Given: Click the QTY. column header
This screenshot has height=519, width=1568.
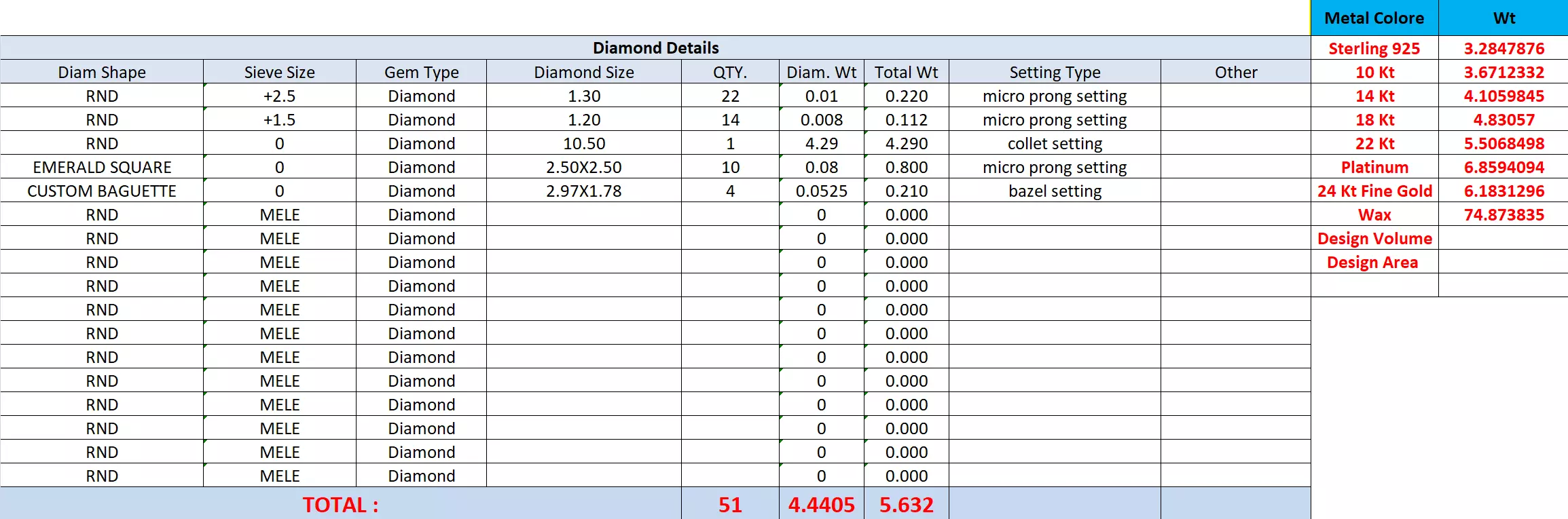Looking at the screenshot, I should tap(730, 72).
